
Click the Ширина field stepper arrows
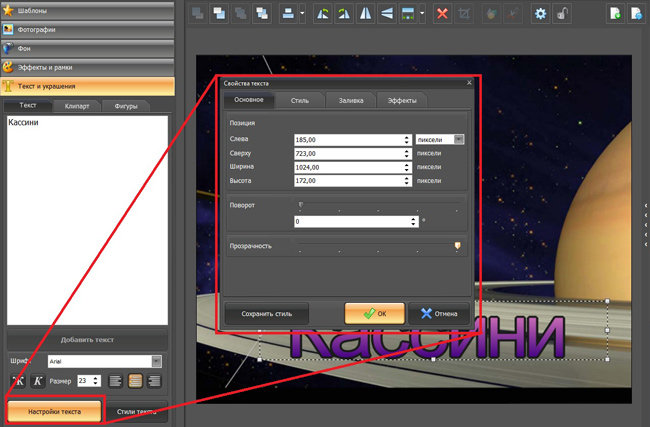407,167
